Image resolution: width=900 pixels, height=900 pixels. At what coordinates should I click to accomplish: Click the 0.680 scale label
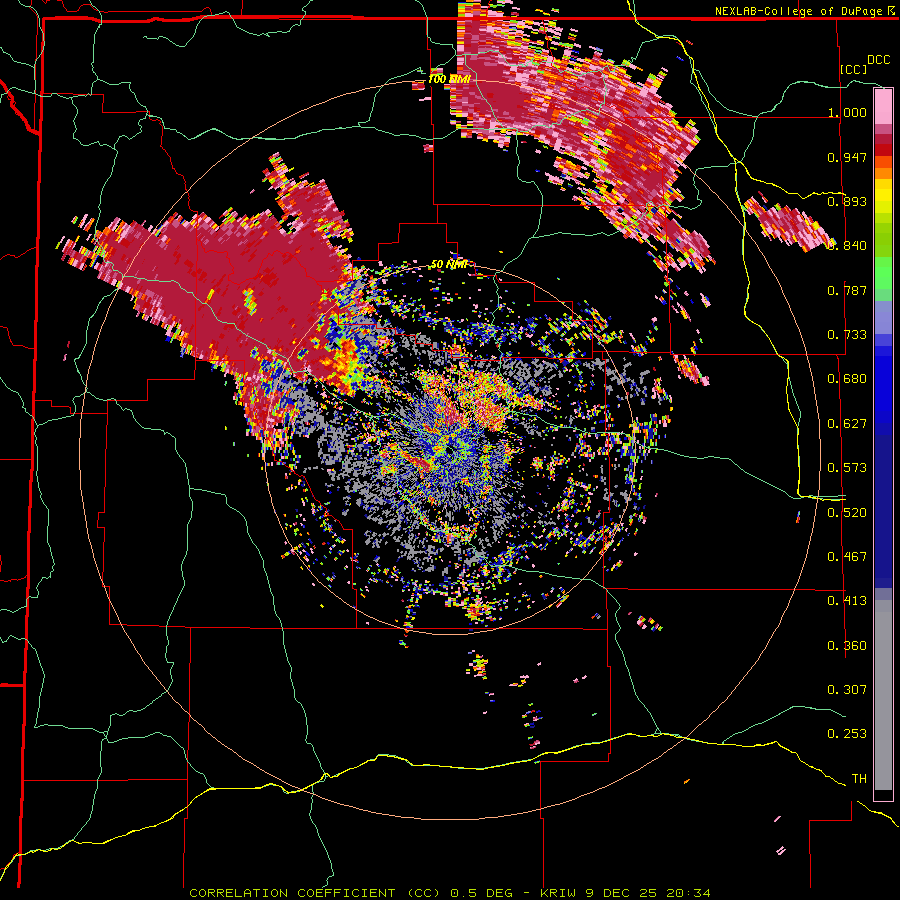pos(847,379)
